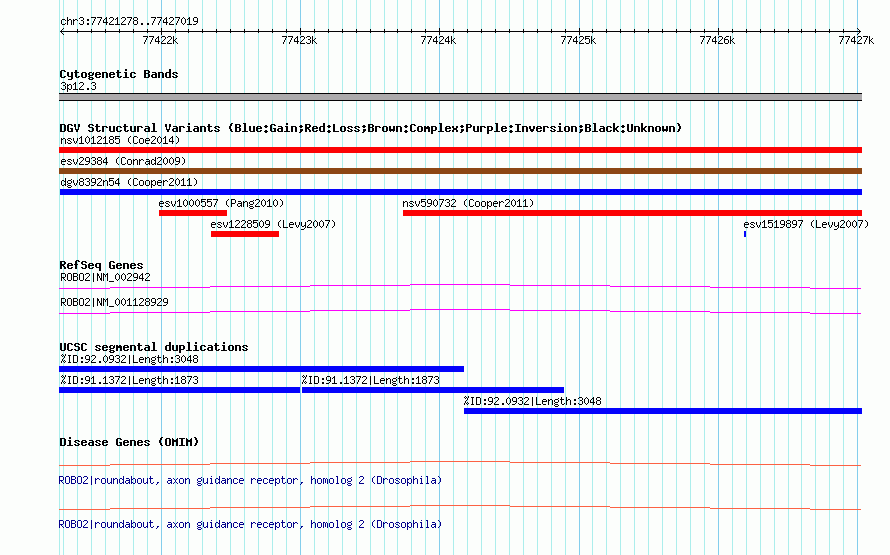Click the Disease Genes (OMIM) track title
890x555 pixels.
[x=129, y=442]
